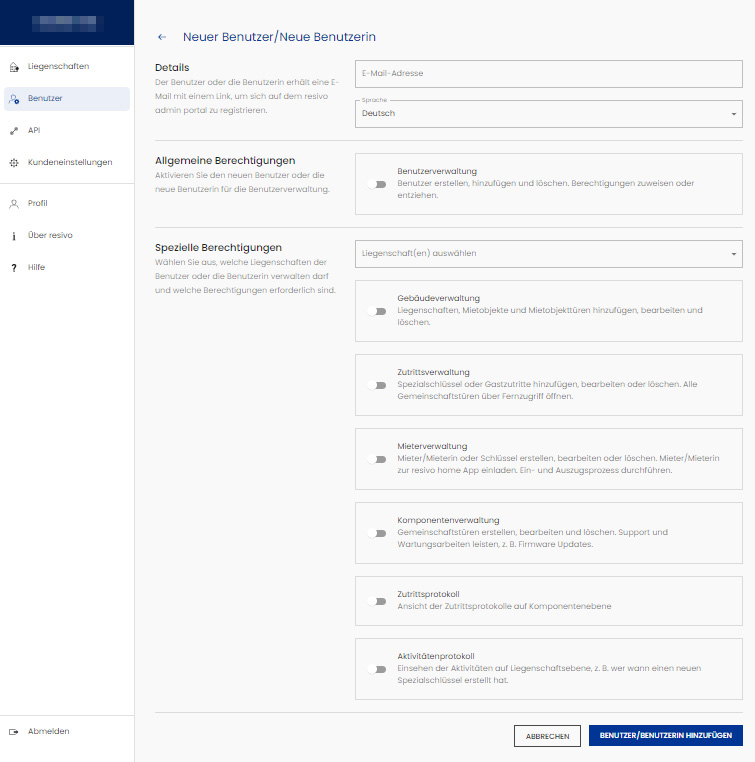Click the Abmelden logout icon
The height and width of the screenshot is (762, 755).
[x=14, y=731]
